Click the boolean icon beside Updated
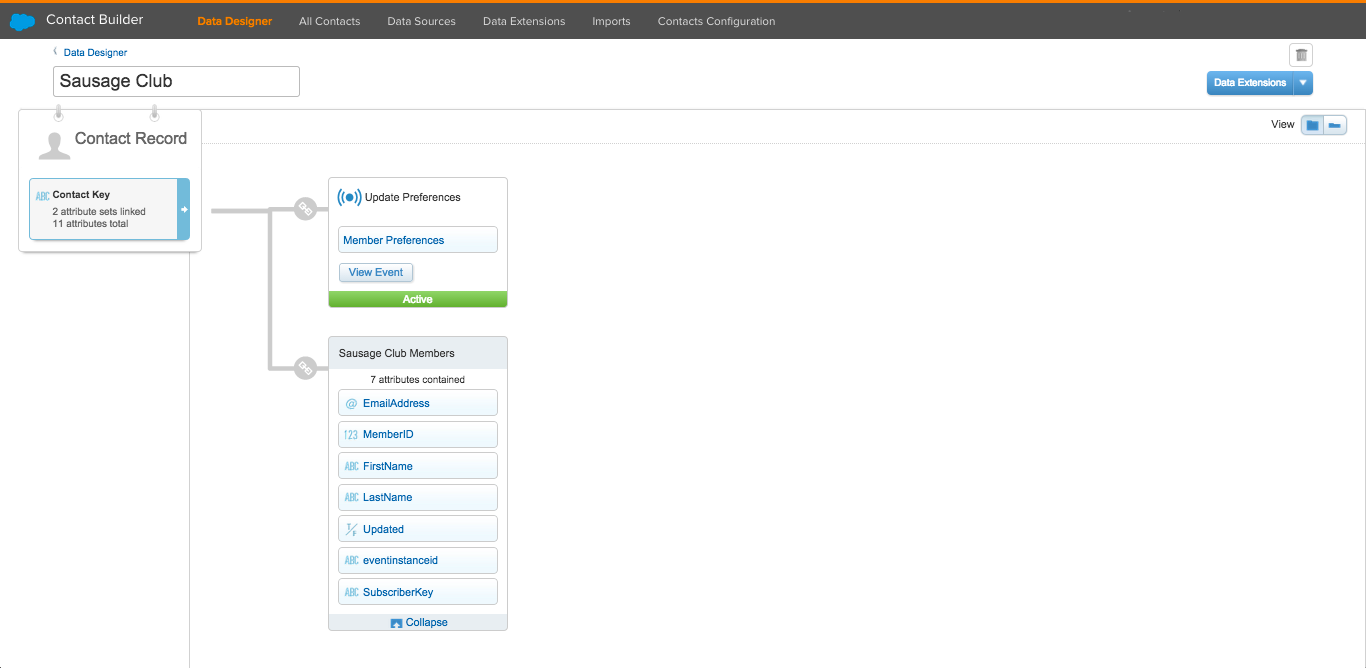 [x=351, y=529]
